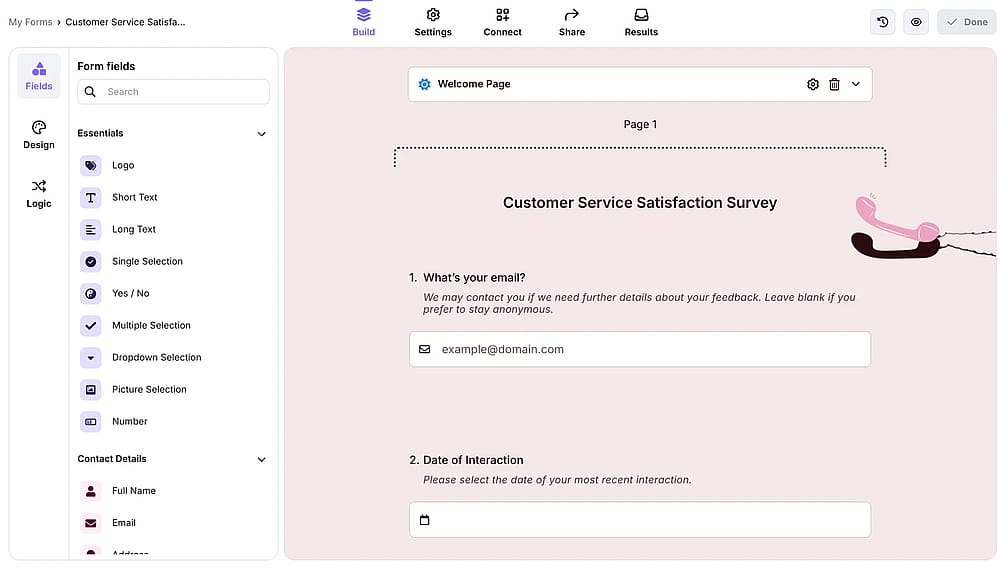This screenshot has height=569, width=1000.
Task: Click the form name in breadcrumb
Action: tap(125, 22)
